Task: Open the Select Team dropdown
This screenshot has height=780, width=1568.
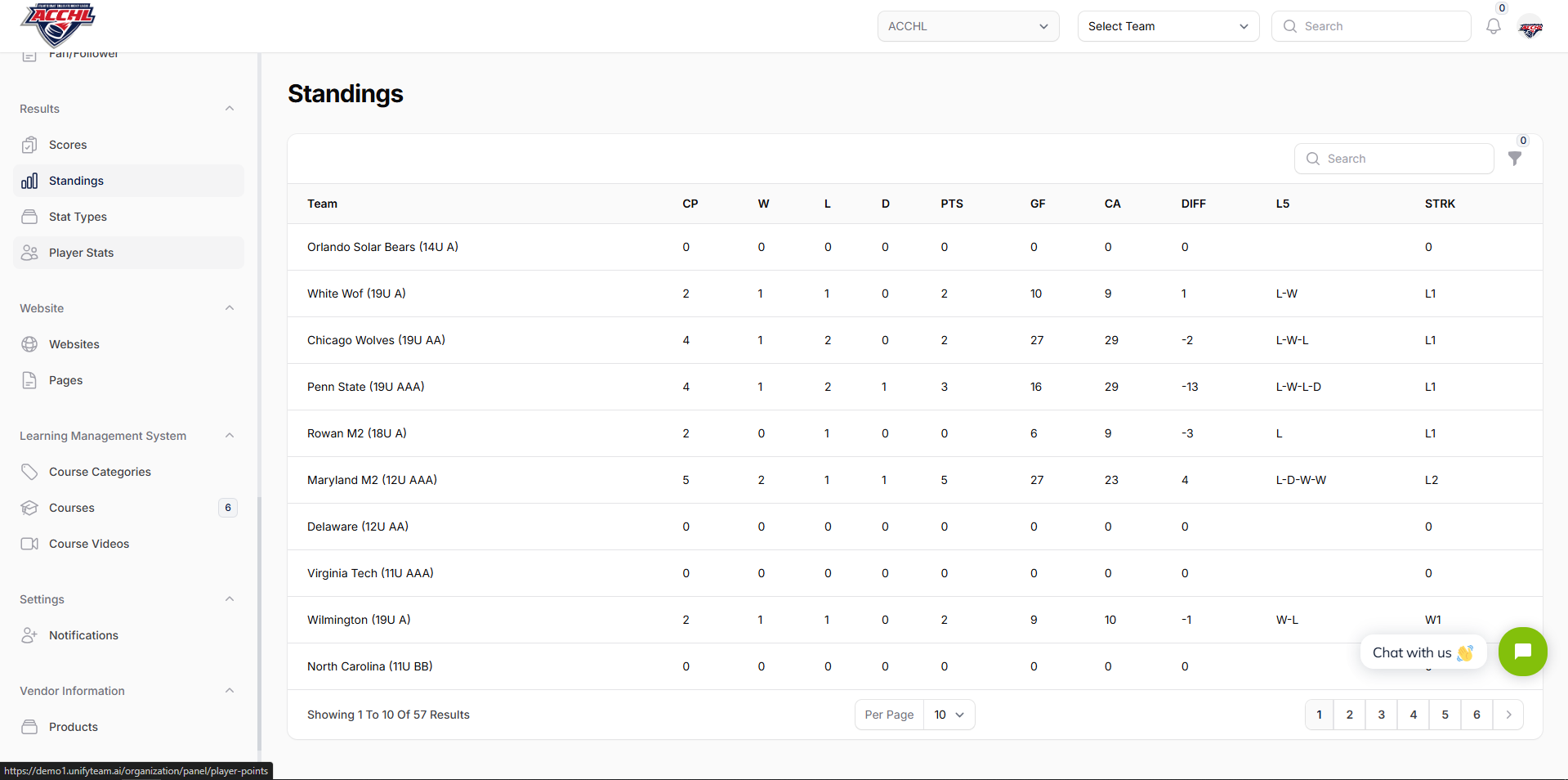Action: pos(1167,26)
